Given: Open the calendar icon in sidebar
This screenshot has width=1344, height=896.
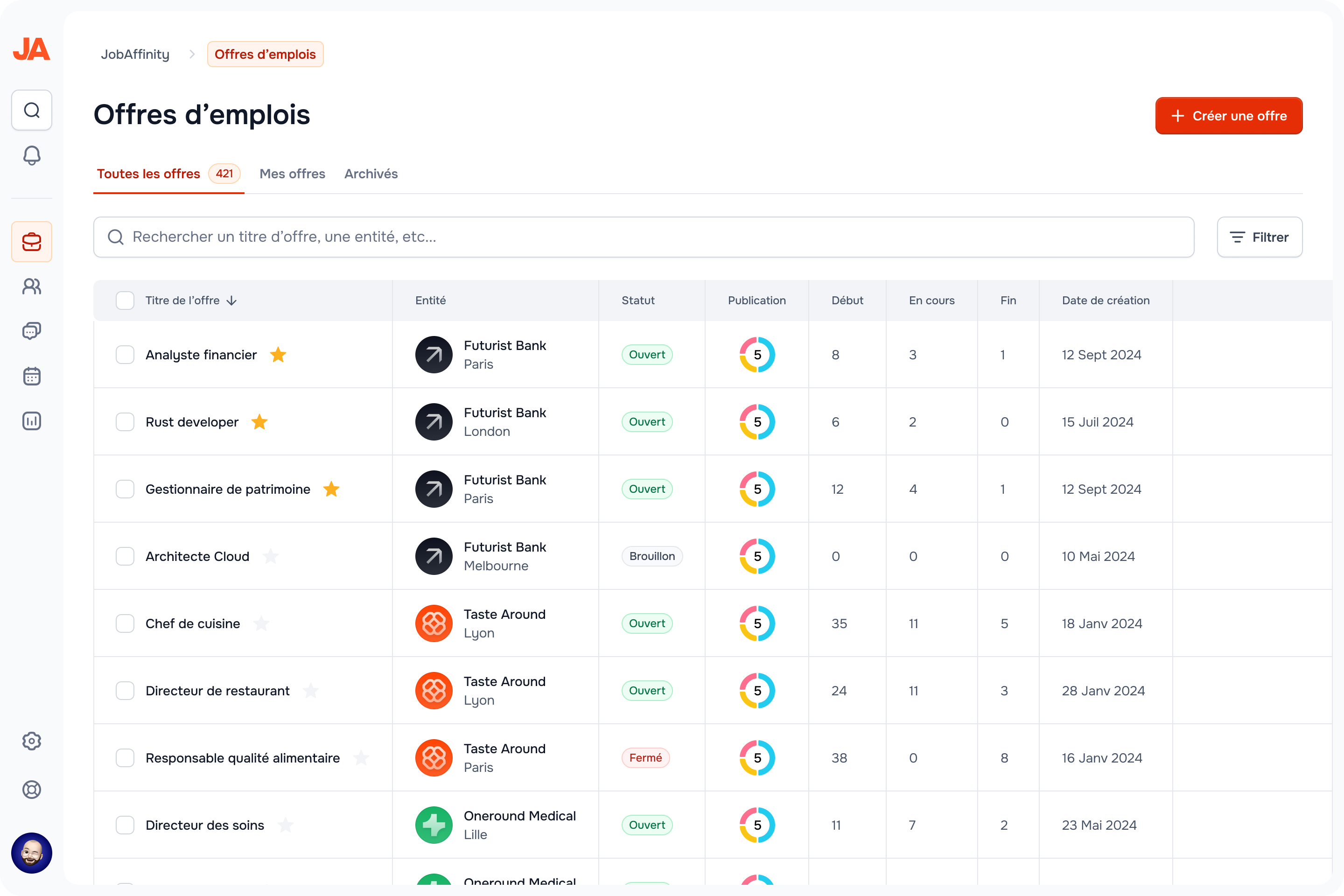Looking at the screenshot, I should [x=31, y=376].
